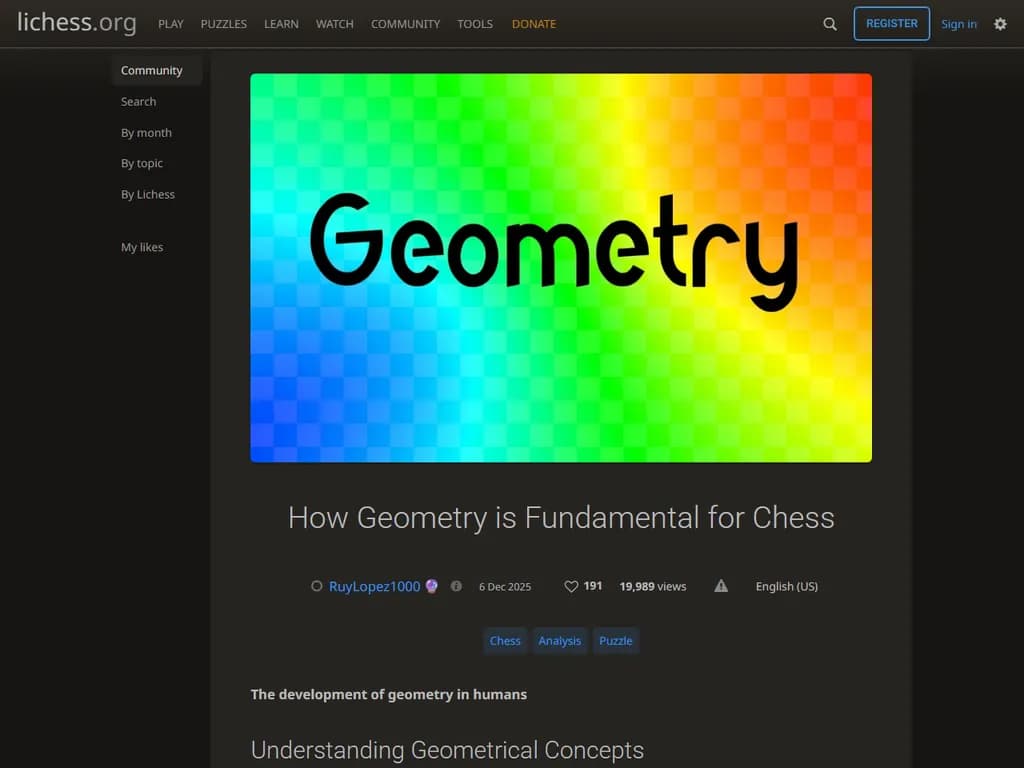
Task: Open the English (US) language selector
Action: 786,586
